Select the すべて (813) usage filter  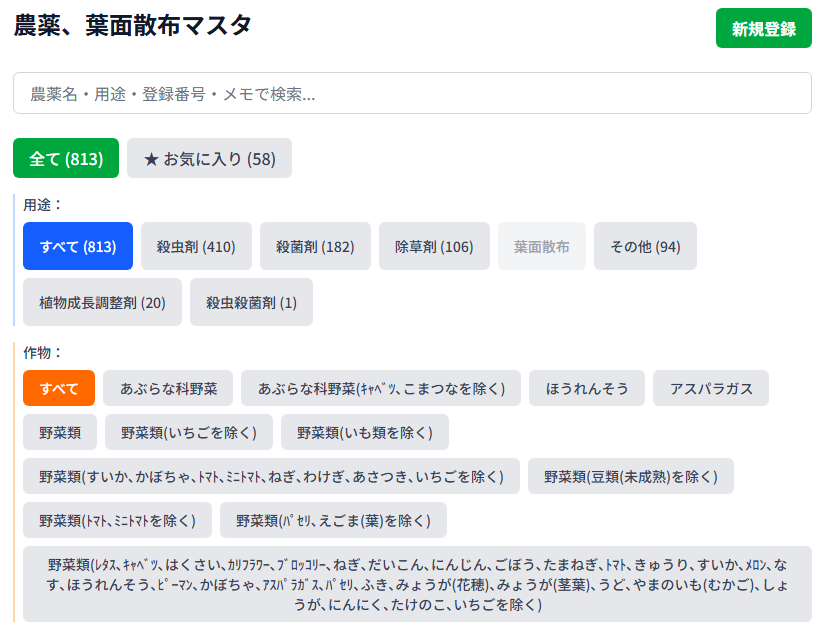pos(78,246)
